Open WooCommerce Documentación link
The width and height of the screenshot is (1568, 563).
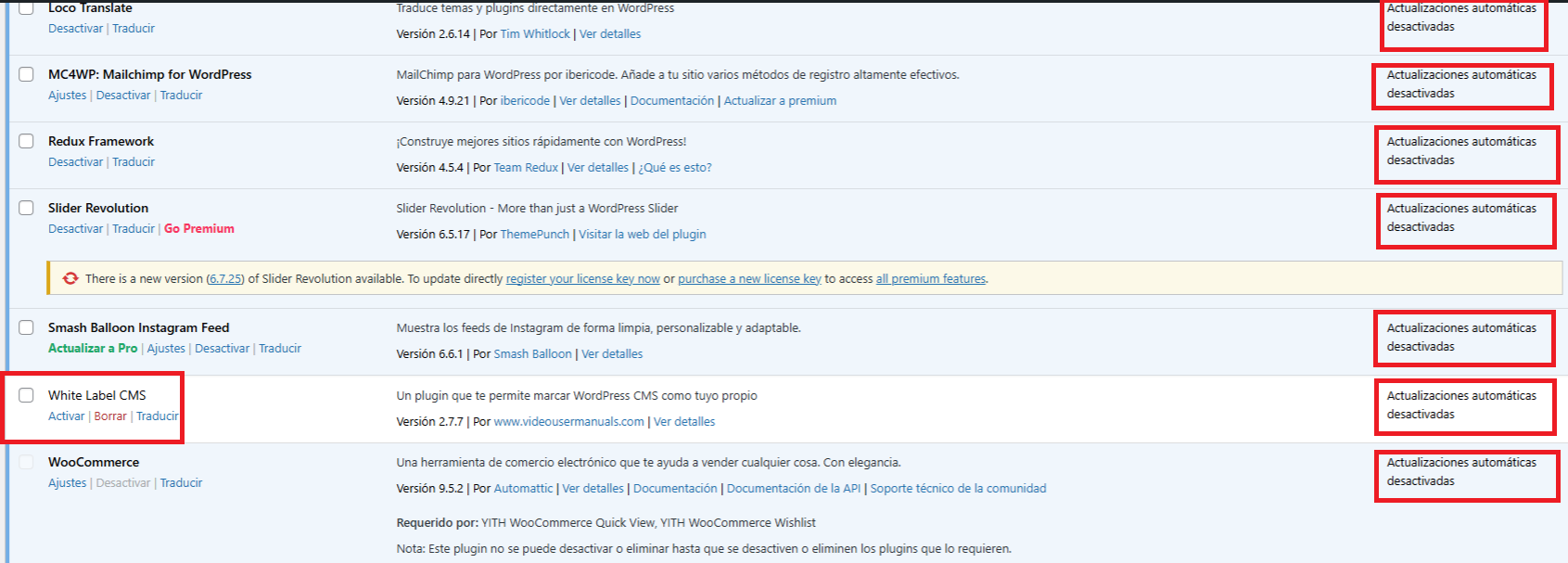(675, 489)
